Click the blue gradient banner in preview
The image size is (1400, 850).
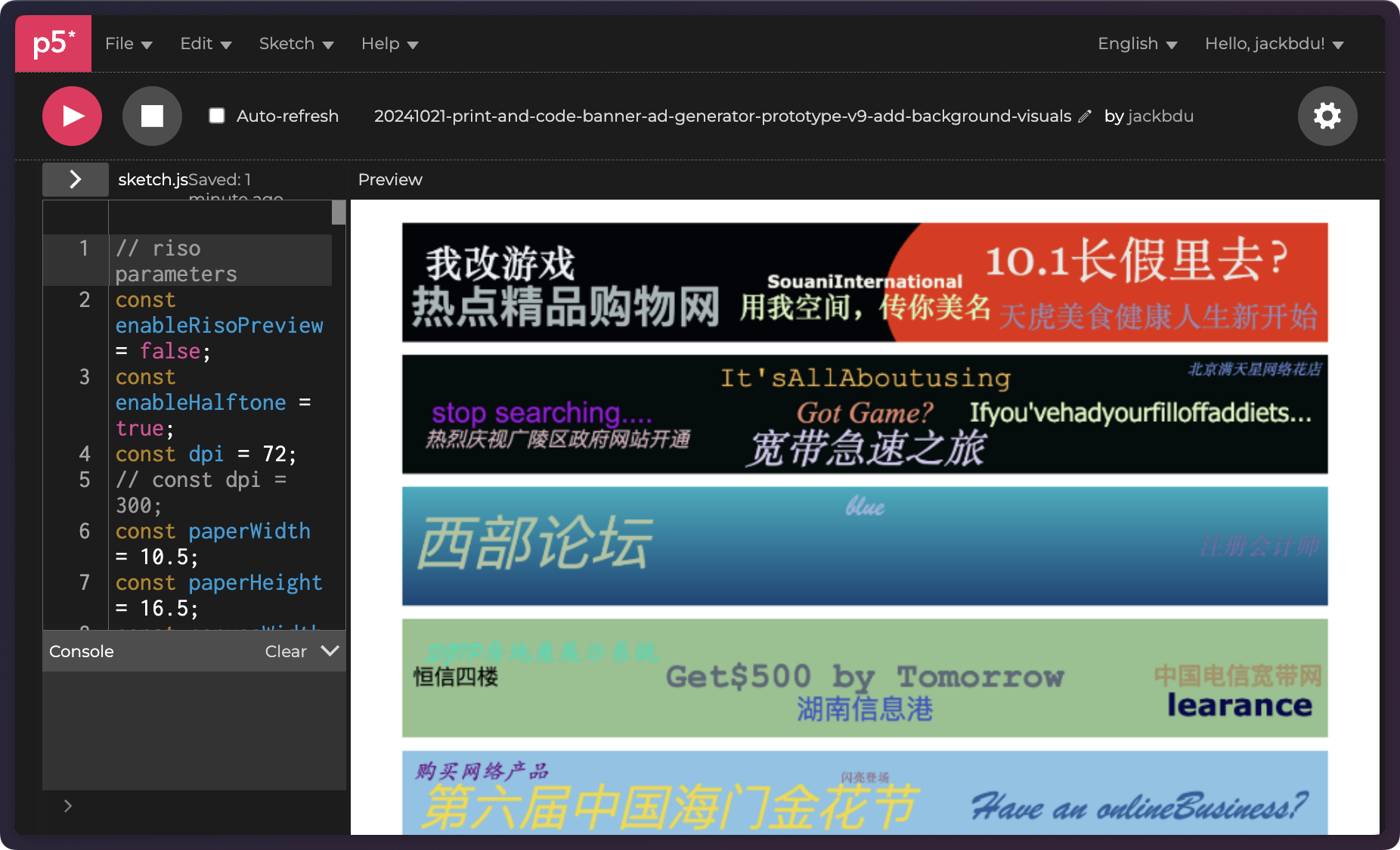864,546
